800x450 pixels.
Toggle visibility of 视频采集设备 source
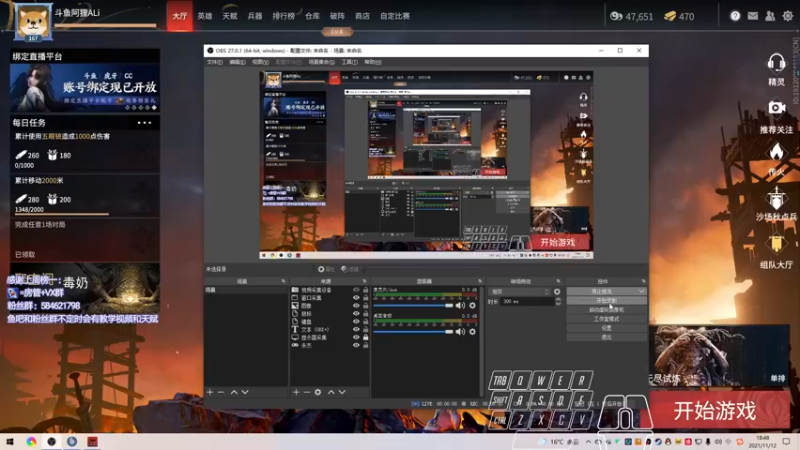[356, 290]
